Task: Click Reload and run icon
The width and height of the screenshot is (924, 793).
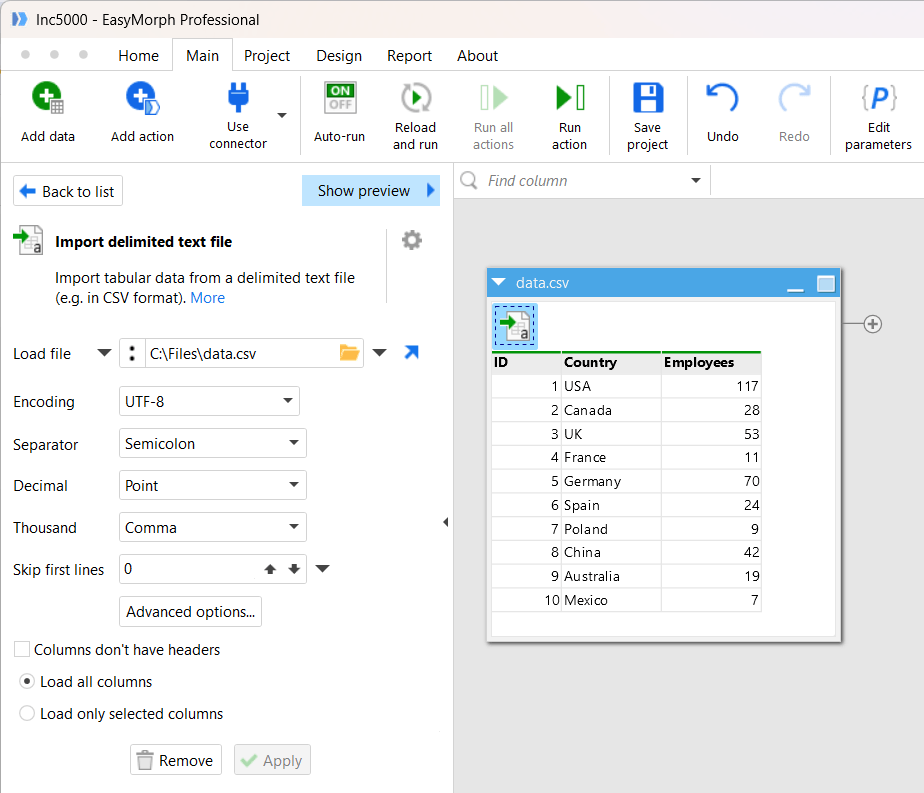Action: point(416,98)
